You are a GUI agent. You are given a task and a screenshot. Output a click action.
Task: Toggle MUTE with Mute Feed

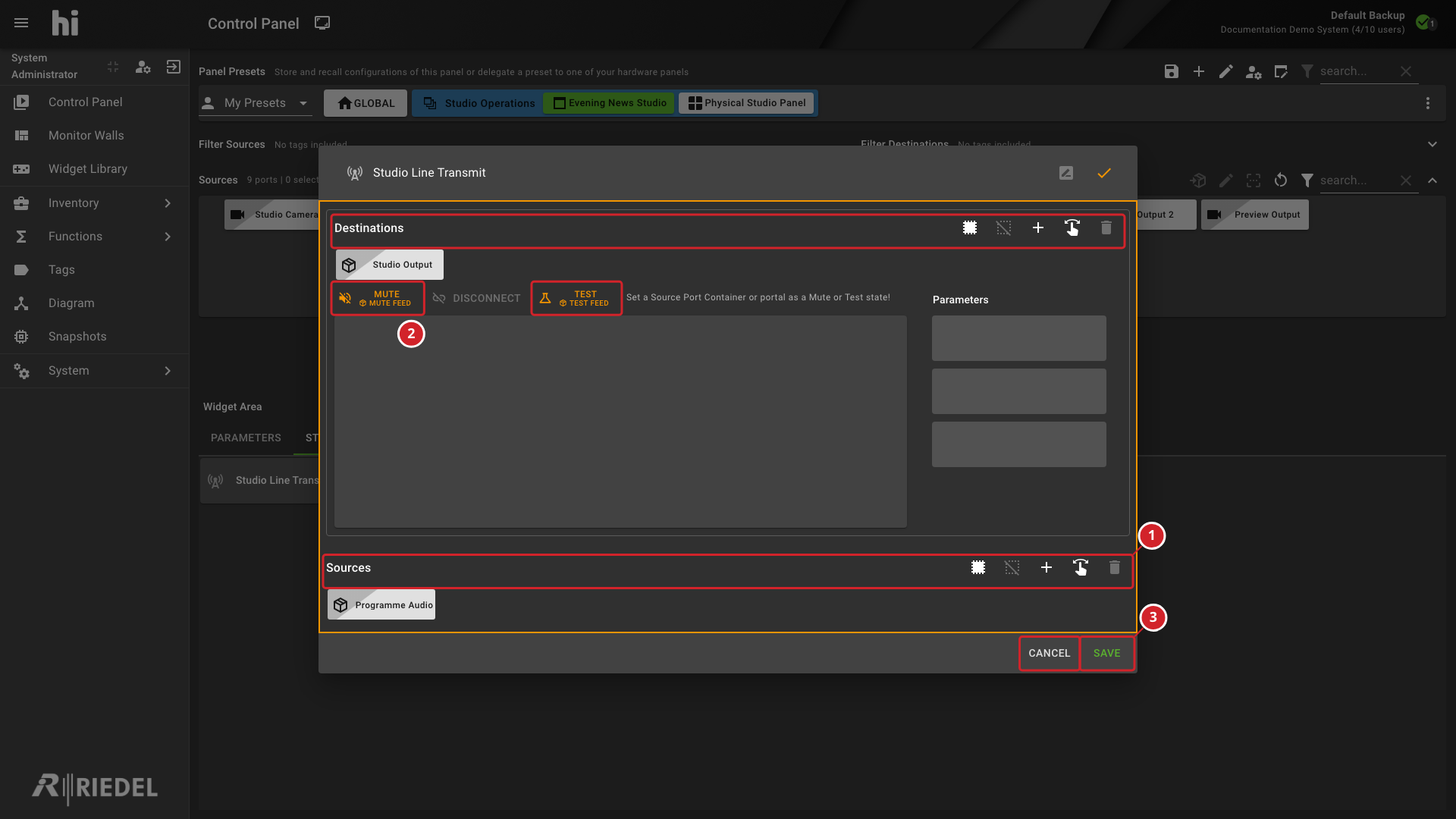377,298
